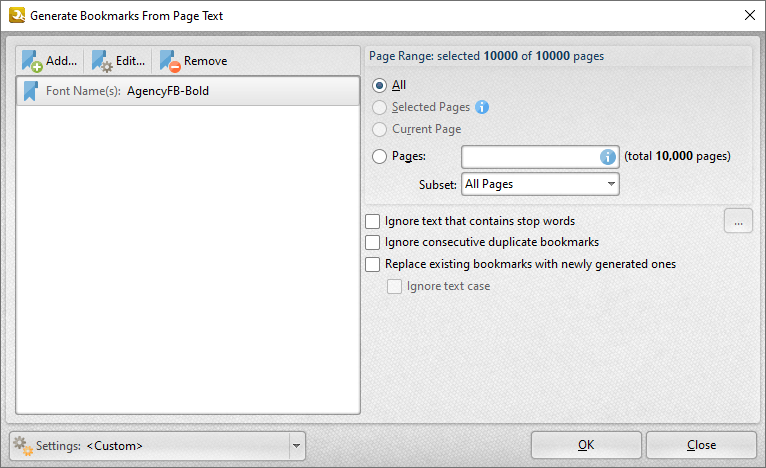Click the Edit bookmark rule button

point(118,61)
